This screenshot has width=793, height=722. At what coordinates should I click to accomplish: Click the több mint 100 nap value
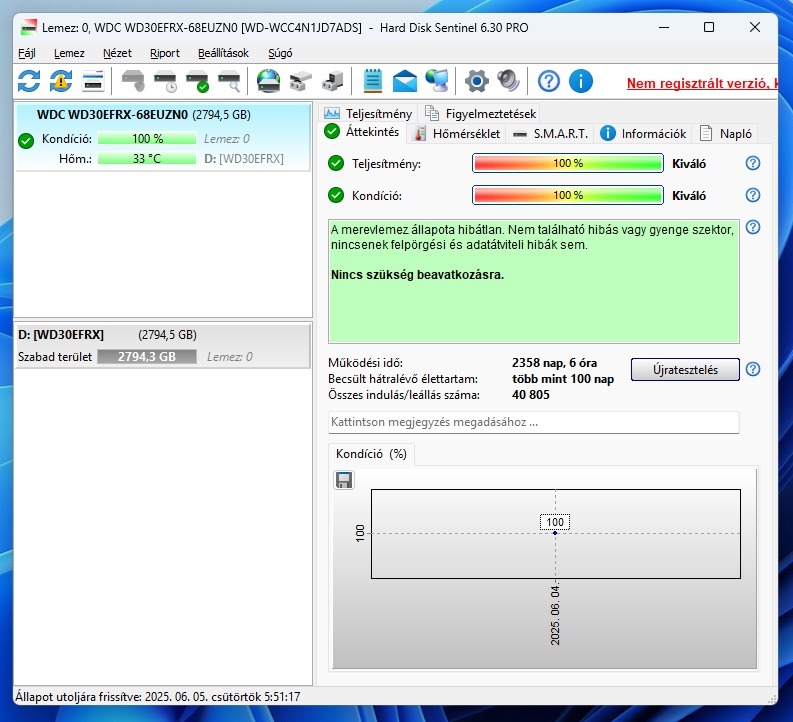click(x=563, y=379)
